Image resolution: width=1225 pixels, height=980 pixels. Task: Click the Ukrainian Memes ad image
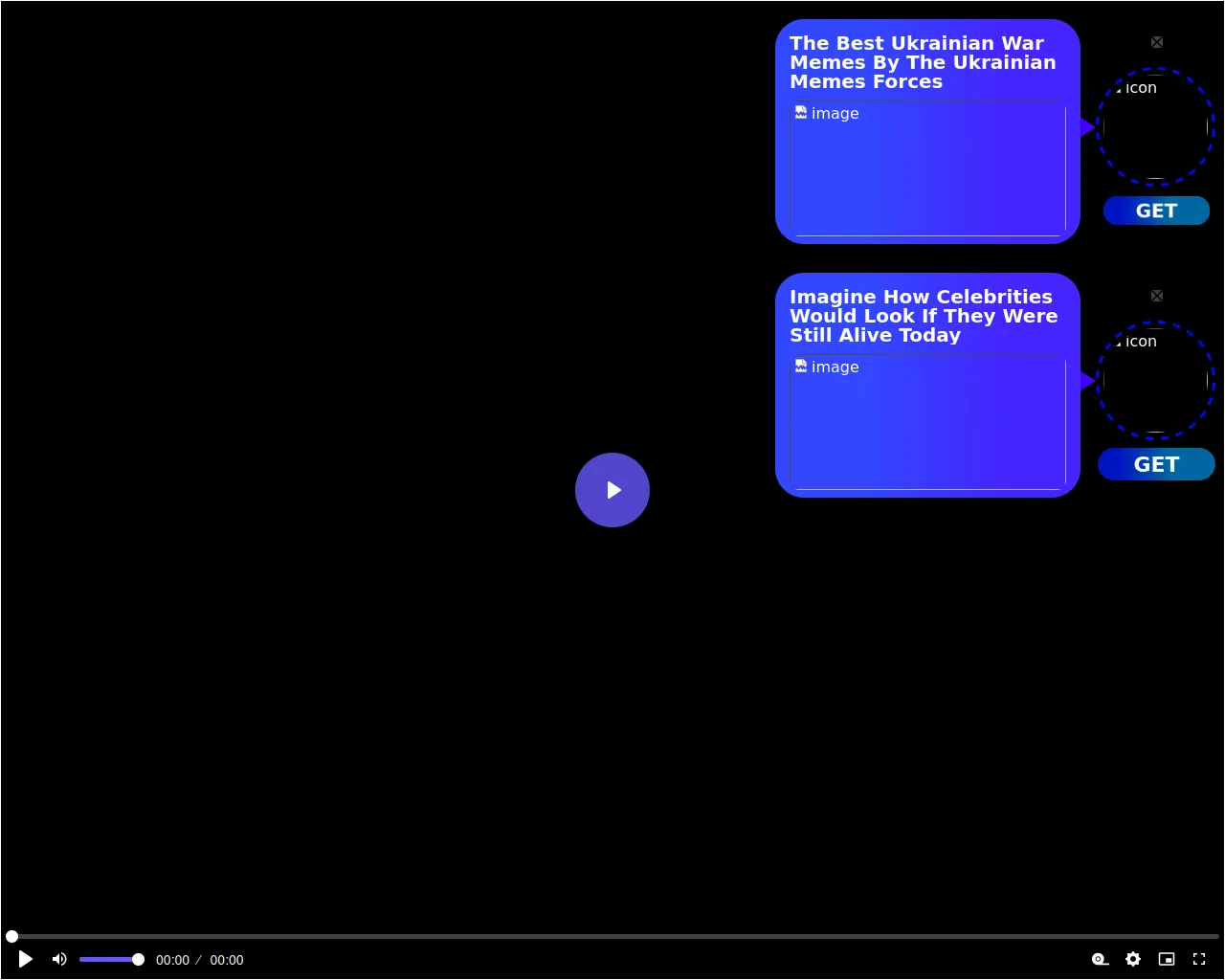[x=927, y=168]
